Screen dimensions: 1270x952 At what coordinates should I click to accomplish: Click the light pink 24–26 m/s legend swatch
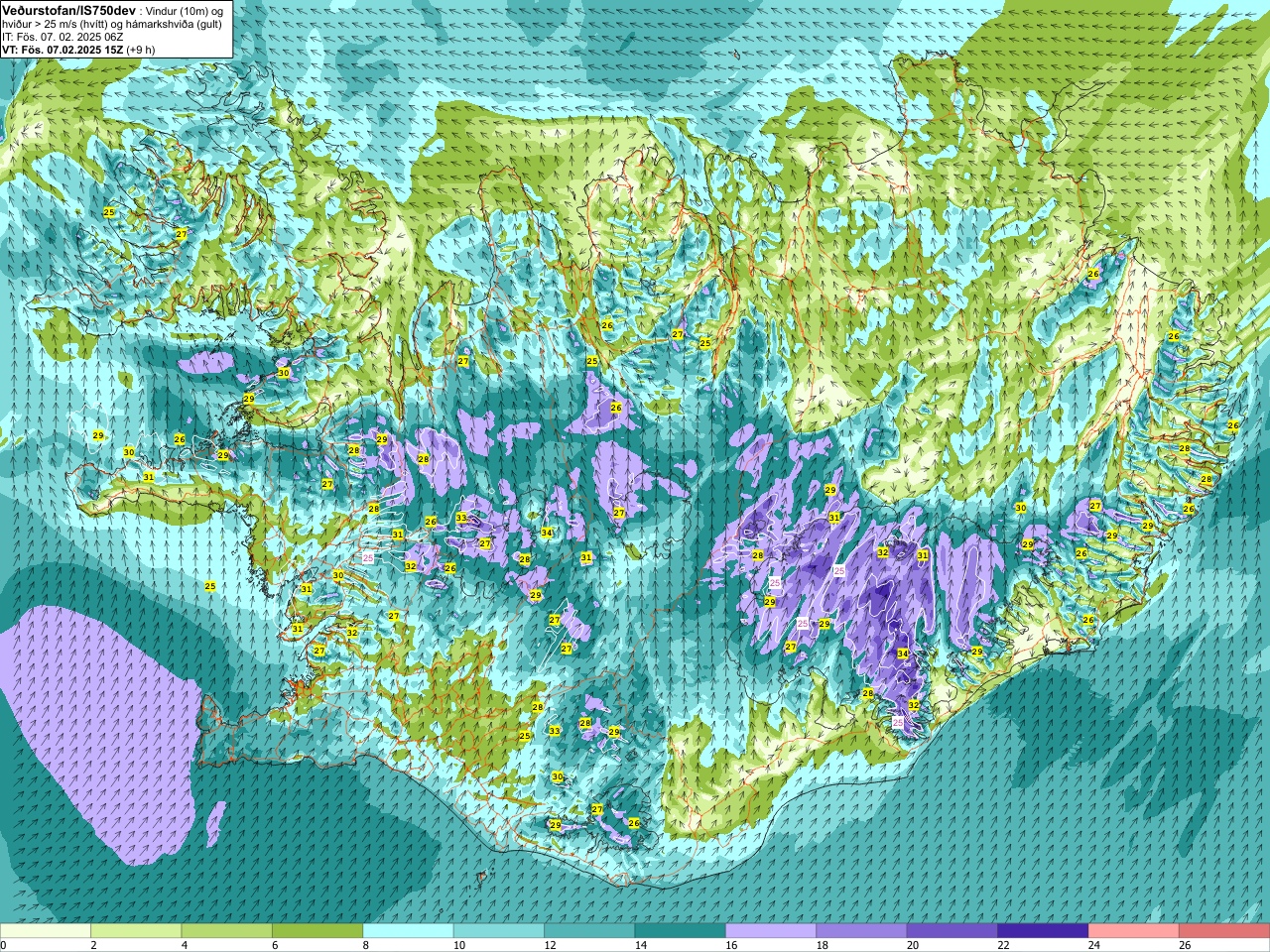1134,931
